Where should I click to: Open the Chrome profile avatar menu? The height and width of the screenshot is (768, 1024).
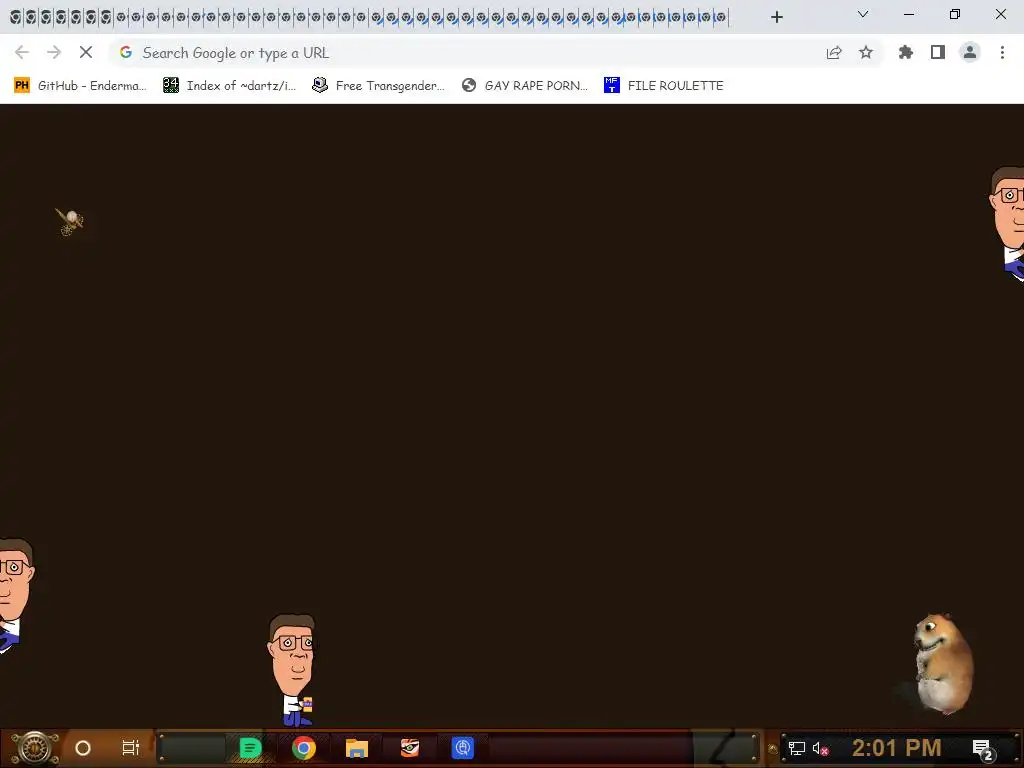[x=970, y=52]
